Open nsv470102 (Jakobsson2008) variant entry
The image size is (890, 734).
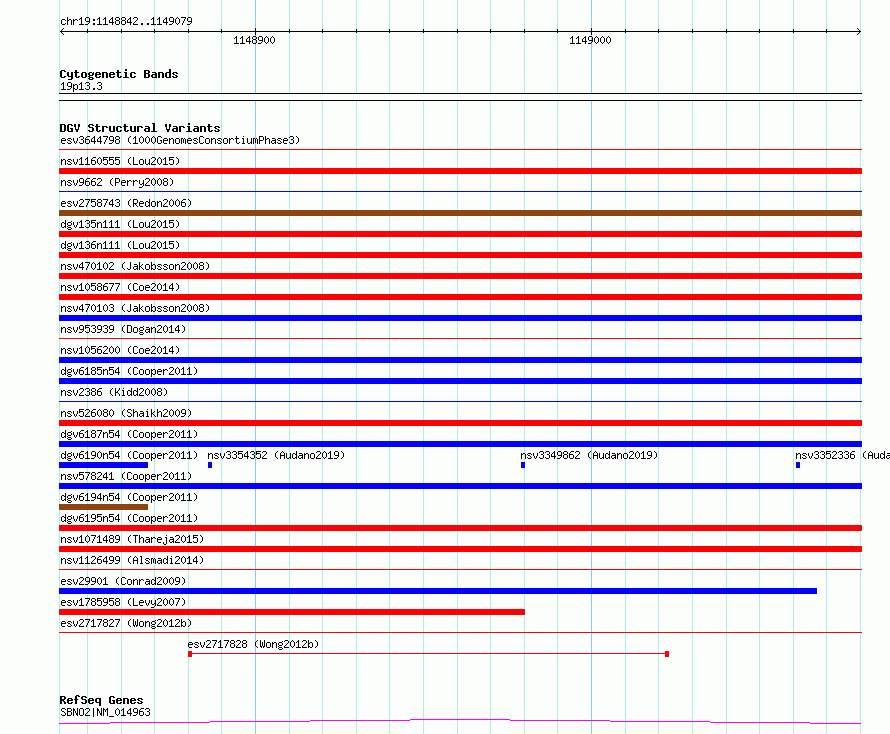(x=135, y=266)
